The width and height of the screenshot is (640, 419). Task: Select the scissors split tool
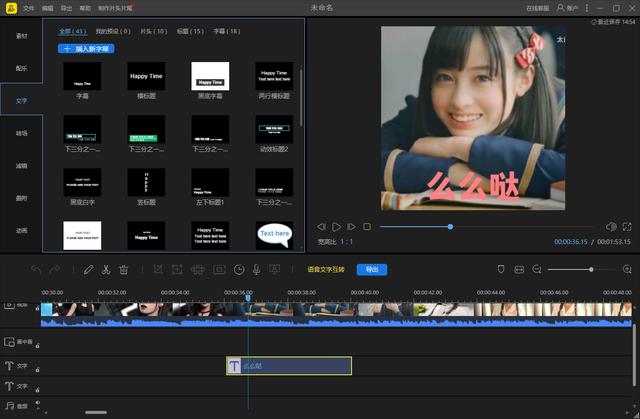coord(106,270)
